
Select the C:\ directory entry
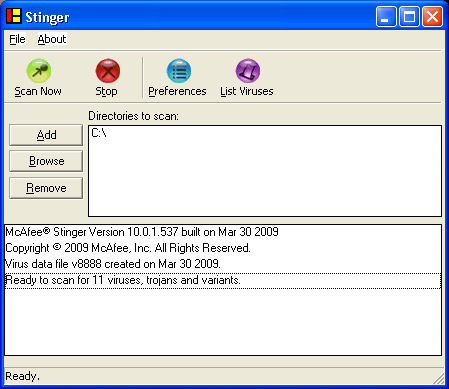(99, 133)
